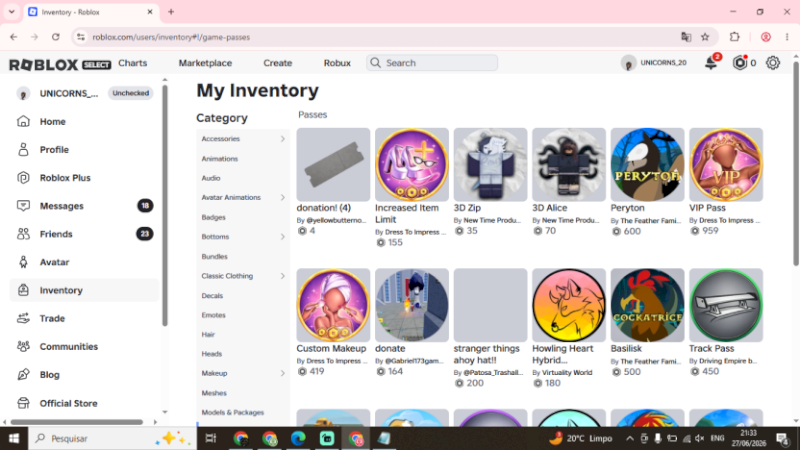Open the Custom Makeup pass link
The height and width of the screenshot is (450, 800).
click(331, 348)
